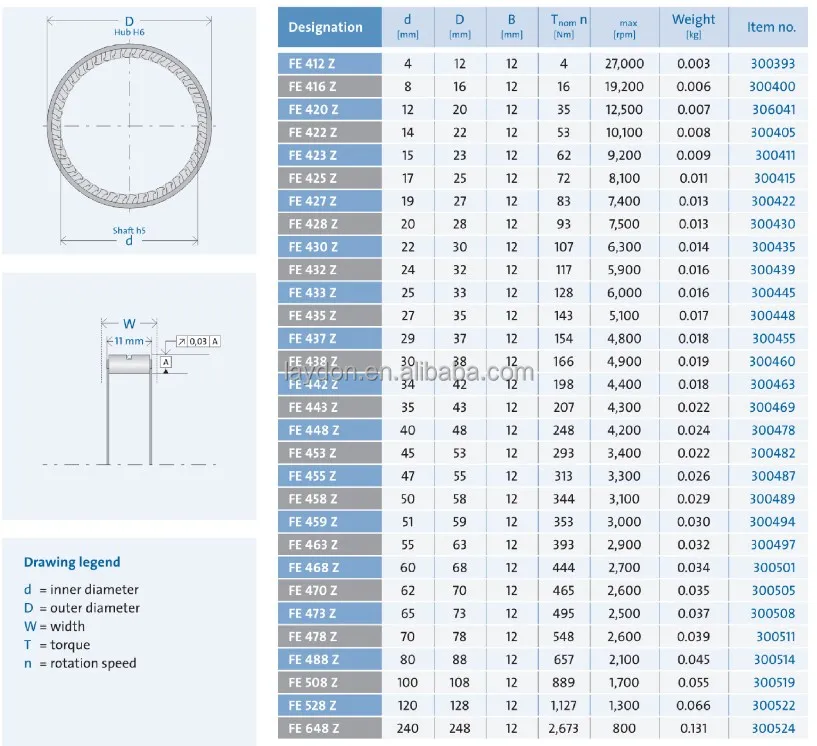Click the 0,03 A tolerance symbol box

pos(199,341)
